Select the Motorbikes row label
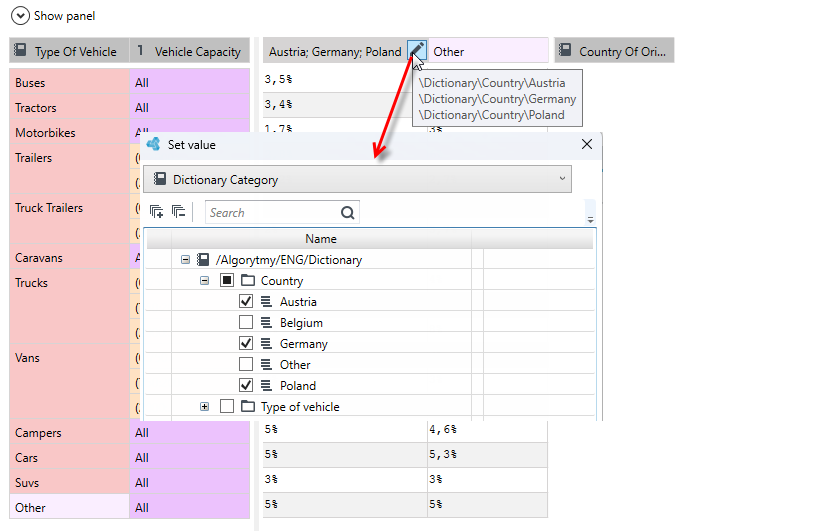 coord(69,132)
